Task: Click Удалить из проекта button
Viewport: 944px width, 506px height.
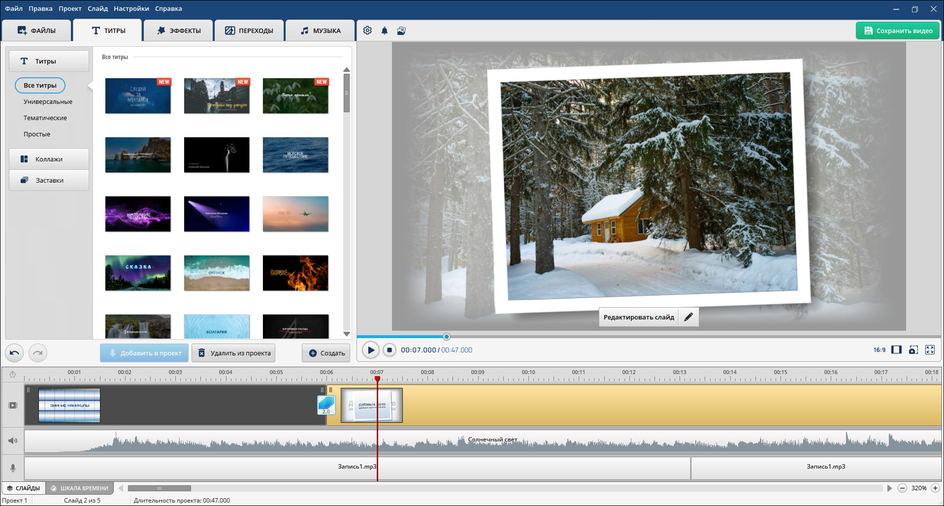Action: tap(234, 353)
